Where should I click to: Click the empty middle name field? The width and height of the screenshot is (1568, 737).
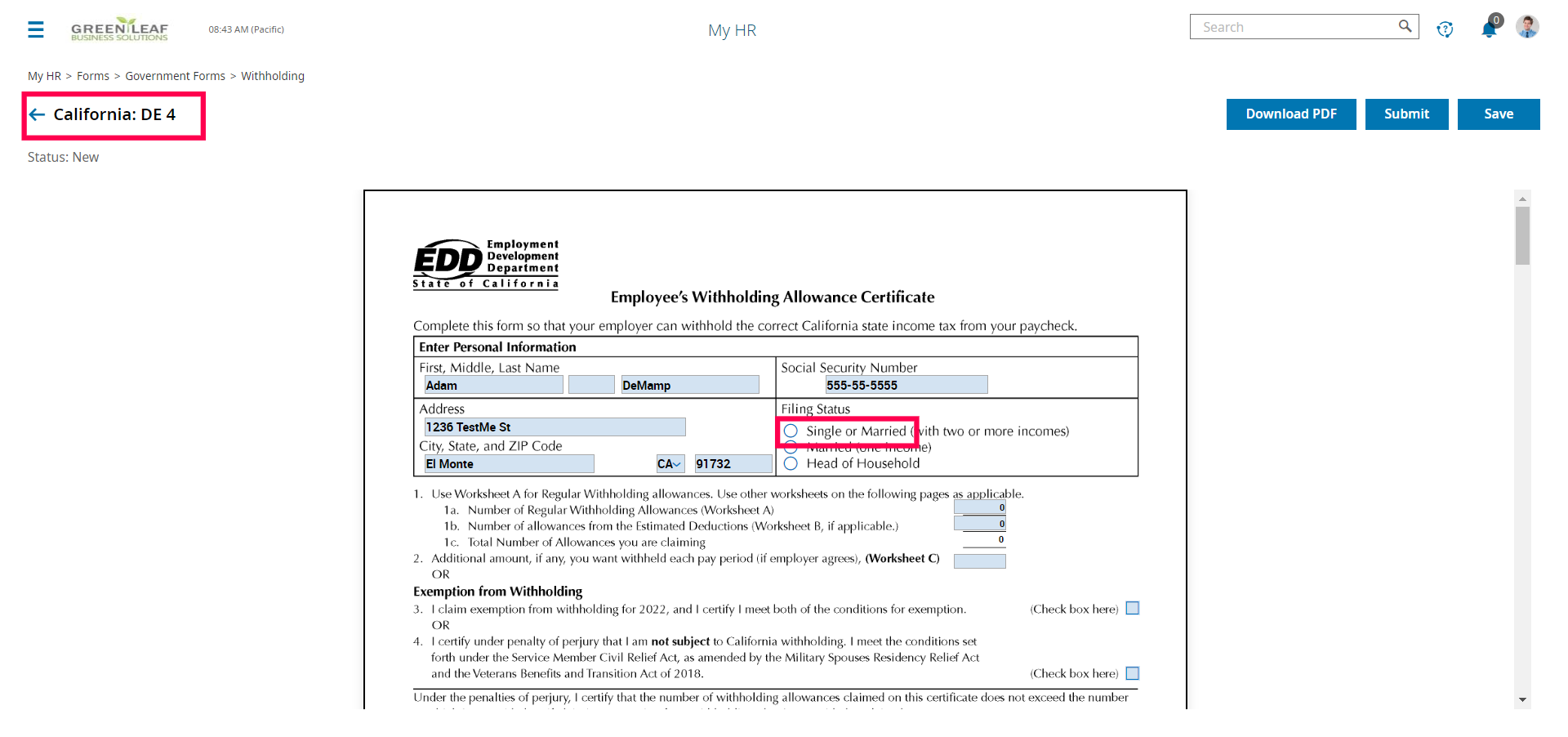click(x=591, y=385)
